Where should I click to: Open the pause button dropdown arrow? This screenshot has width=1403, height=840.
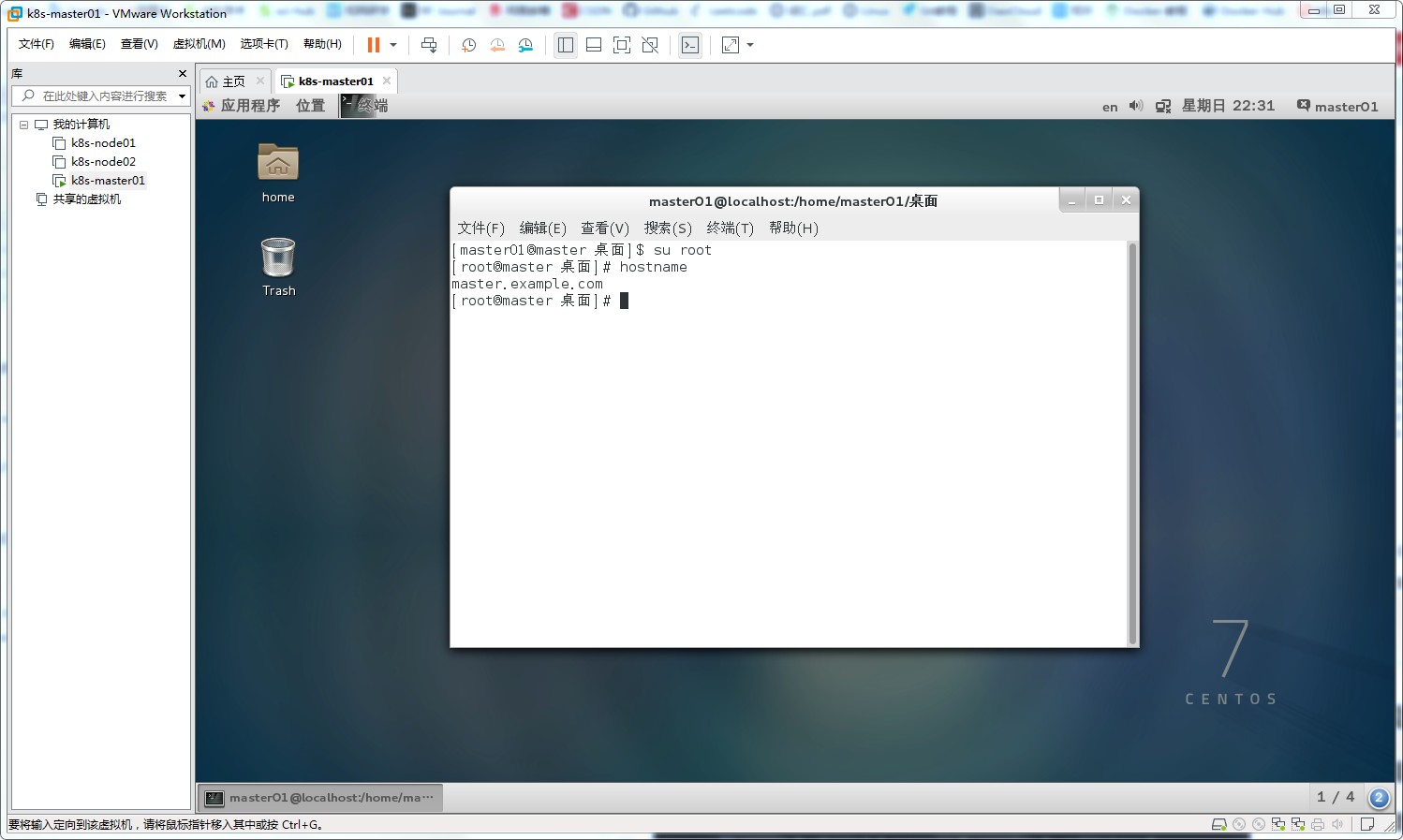[393, 45]
